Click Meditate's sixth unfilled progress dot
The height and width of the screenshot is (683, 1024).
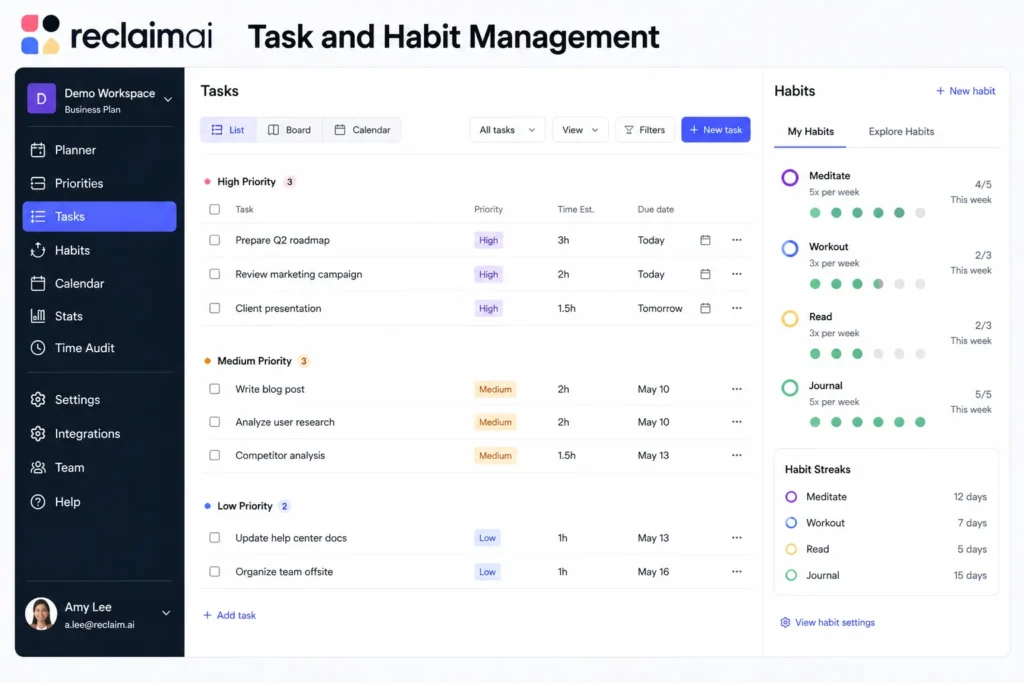coord(920,213)
